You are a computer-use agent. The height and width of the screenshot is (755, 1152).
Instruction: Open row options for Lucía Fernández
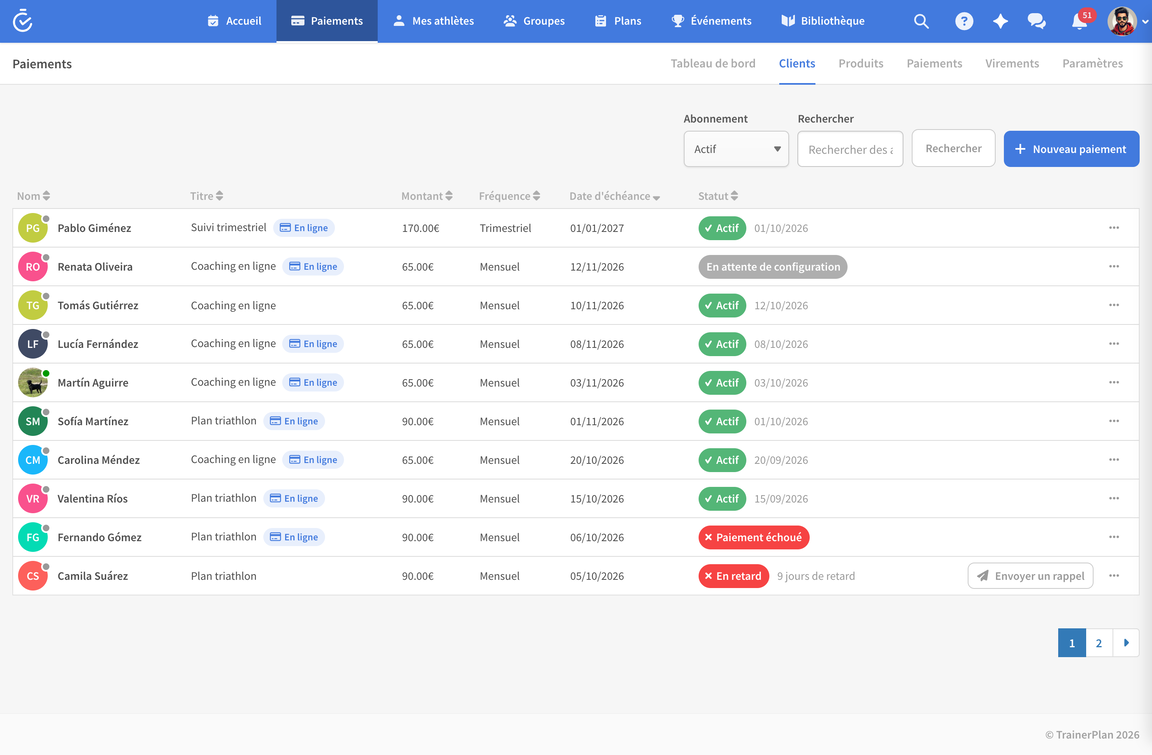point(1114,344)
